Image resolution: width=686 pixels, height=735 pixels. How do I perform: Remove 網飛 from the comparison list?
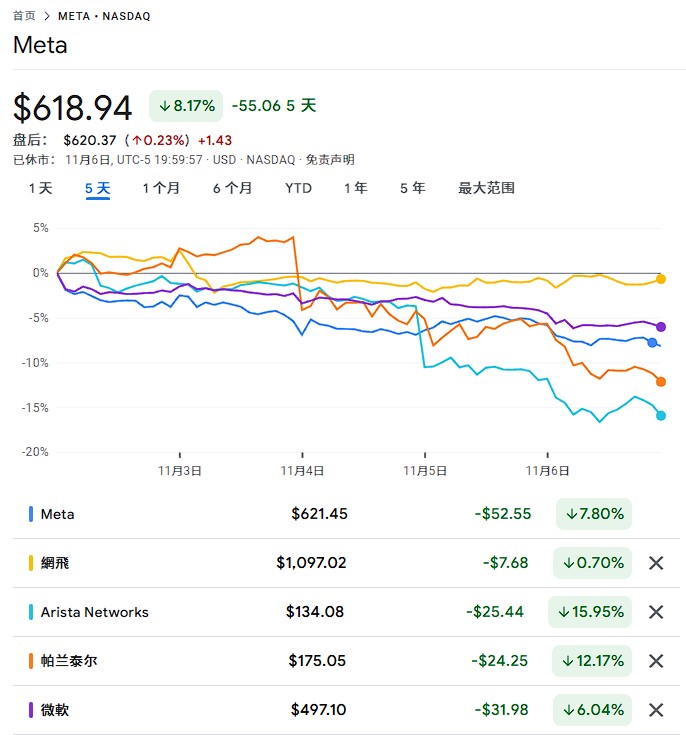click(656, 563)
